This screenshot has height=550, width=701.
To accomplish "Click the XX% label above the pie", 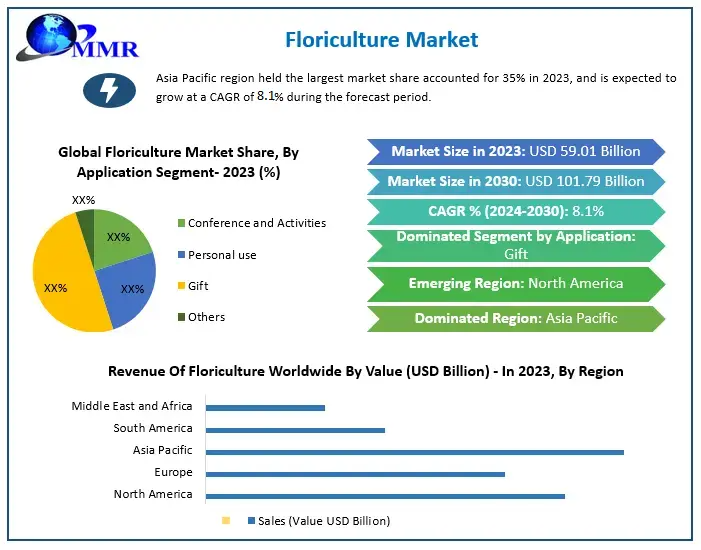I will (x=84, y=200).
